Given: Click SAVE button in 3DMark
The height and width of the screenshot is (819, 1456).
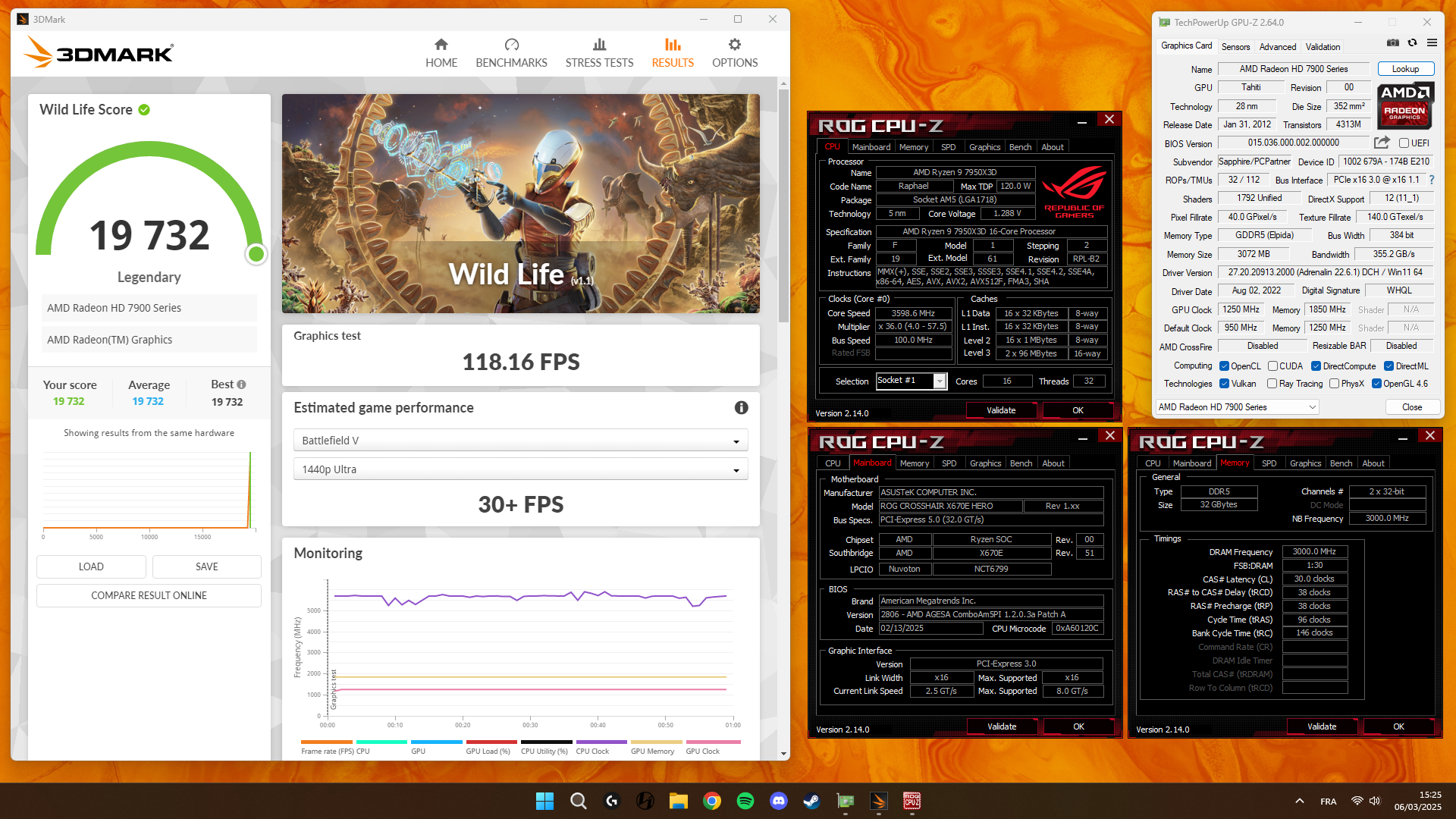Looking at the screenshot, I should pyautogui.click(x=206, y=566).
